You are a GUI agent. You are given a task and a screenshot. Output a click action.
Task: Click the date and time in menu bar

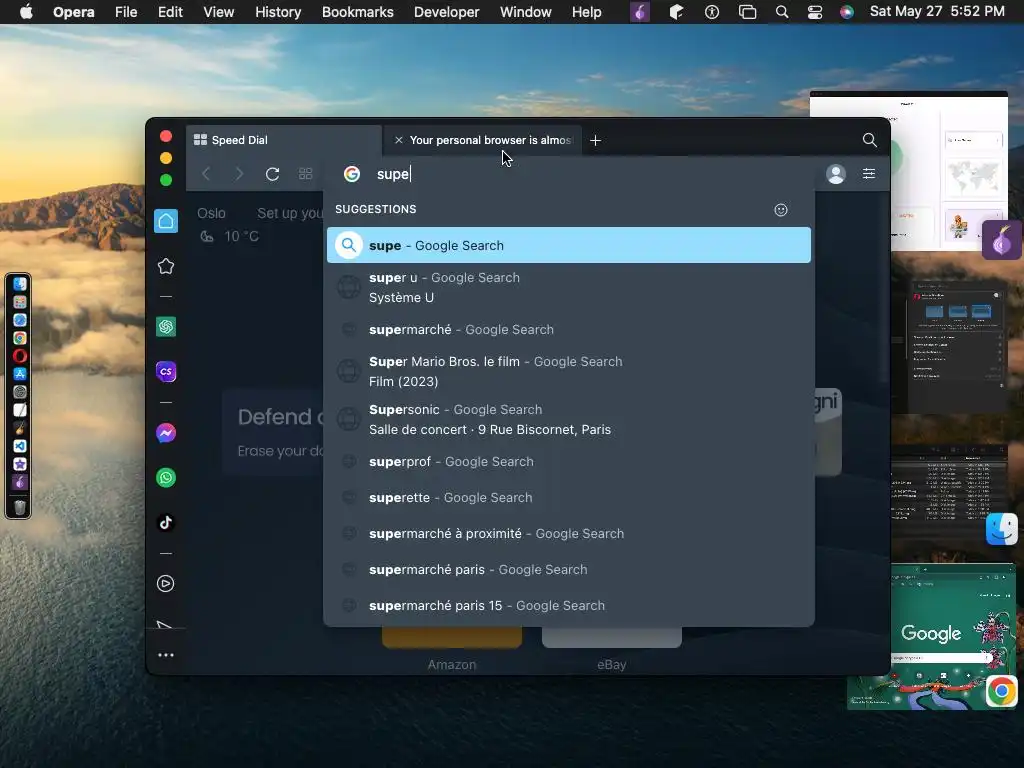tap(937, 12)
